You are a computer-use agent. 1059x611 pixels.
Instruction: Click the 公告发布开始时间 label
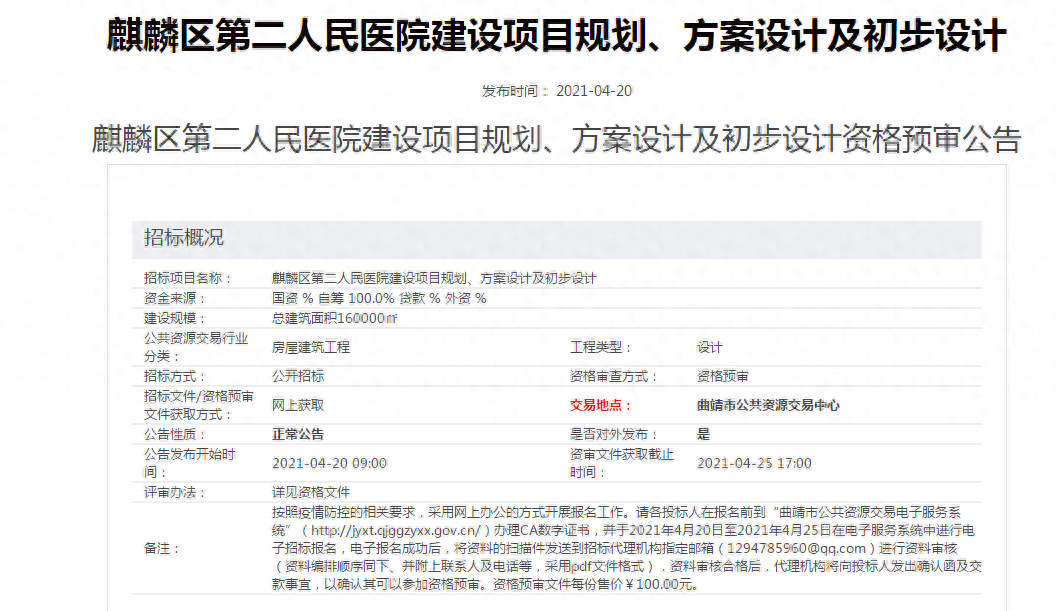189,463
